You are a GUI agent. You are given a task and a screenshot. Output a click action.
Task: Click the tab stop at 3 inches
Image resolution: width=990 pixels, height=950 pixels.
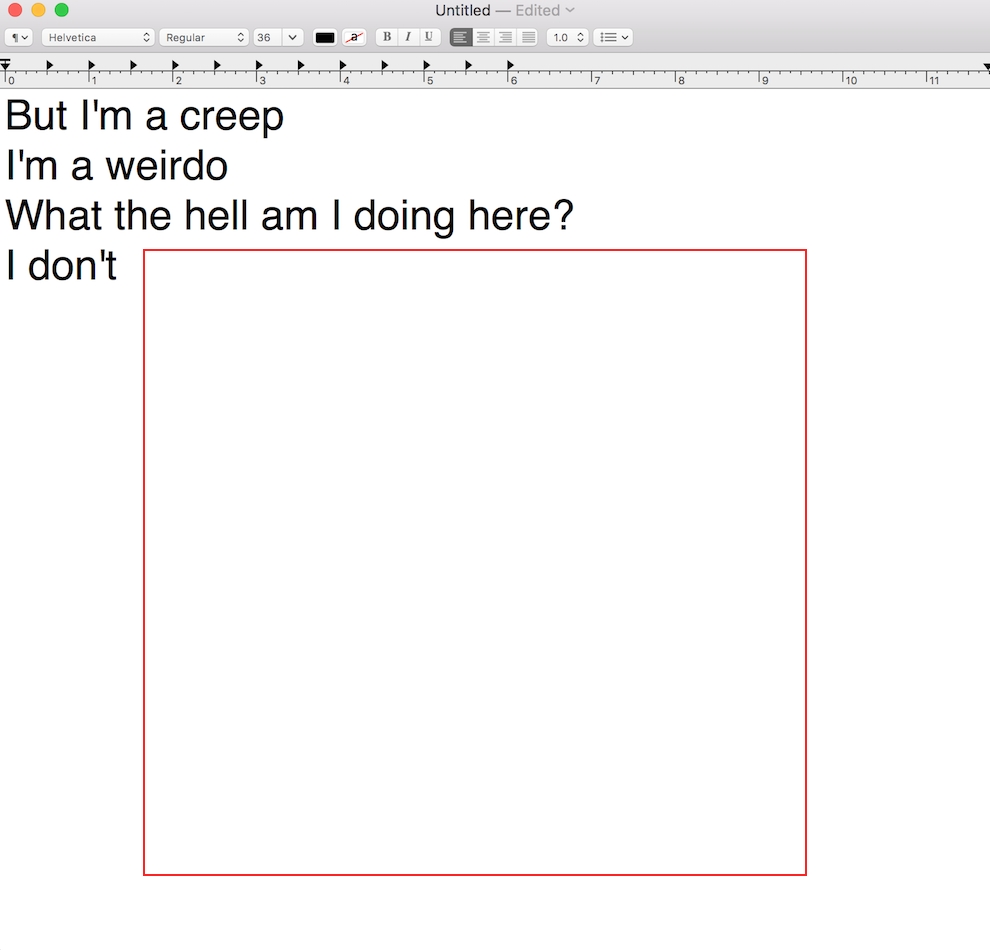(x=259, y=65)
